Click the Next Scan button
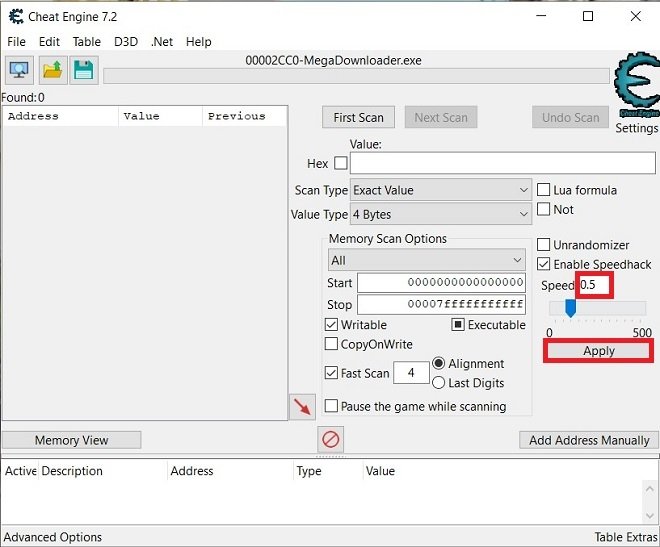The height and width of the screenshot is (547, 660). [x=441, y=117]
